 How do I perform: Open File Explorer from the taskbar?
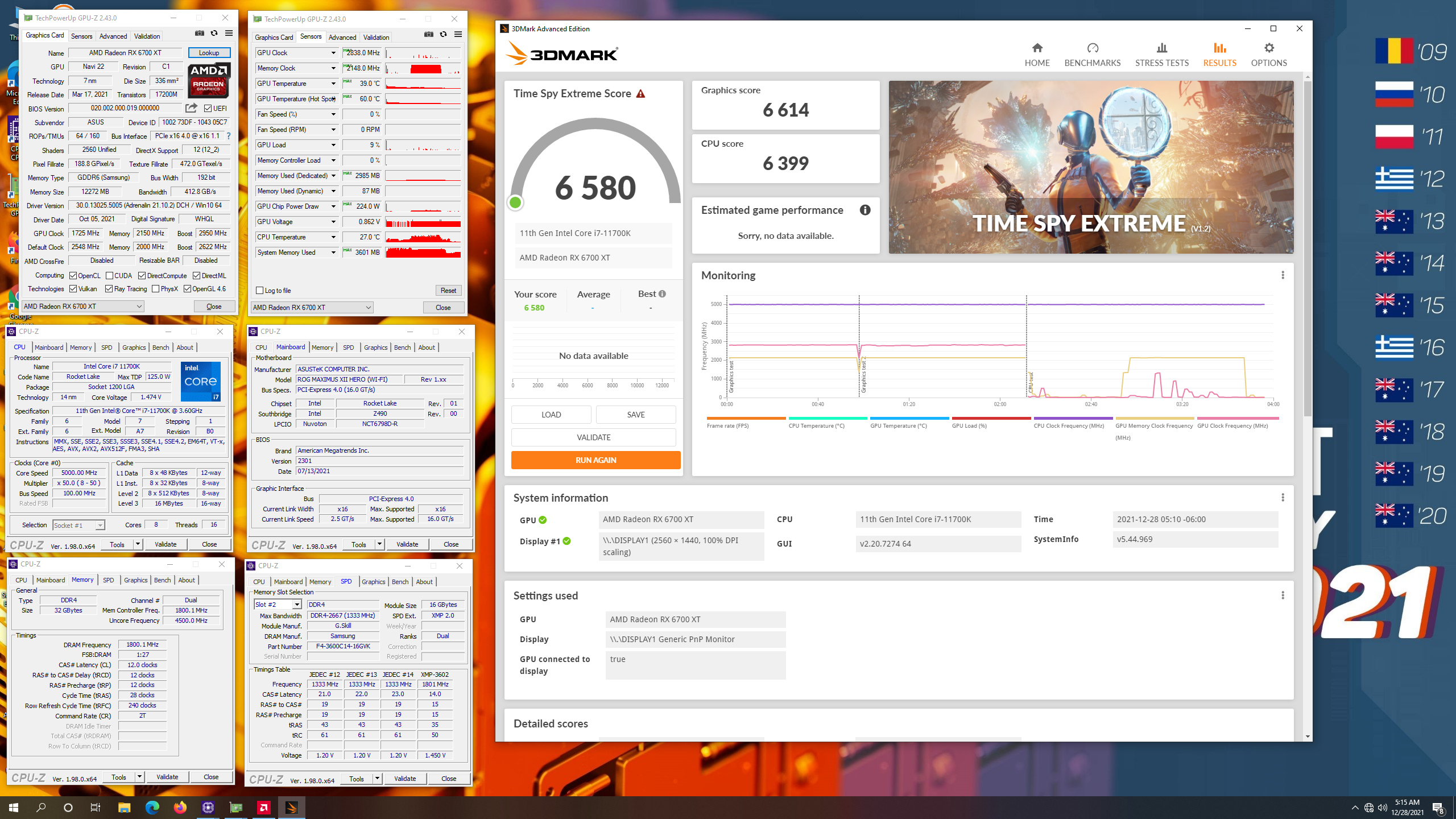[x=124, y=807]
